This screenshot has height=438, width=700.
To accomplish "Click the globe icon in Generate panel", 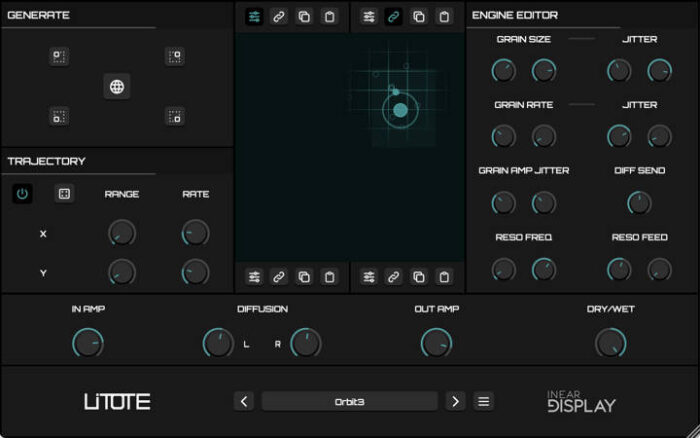I will [117, 87].
